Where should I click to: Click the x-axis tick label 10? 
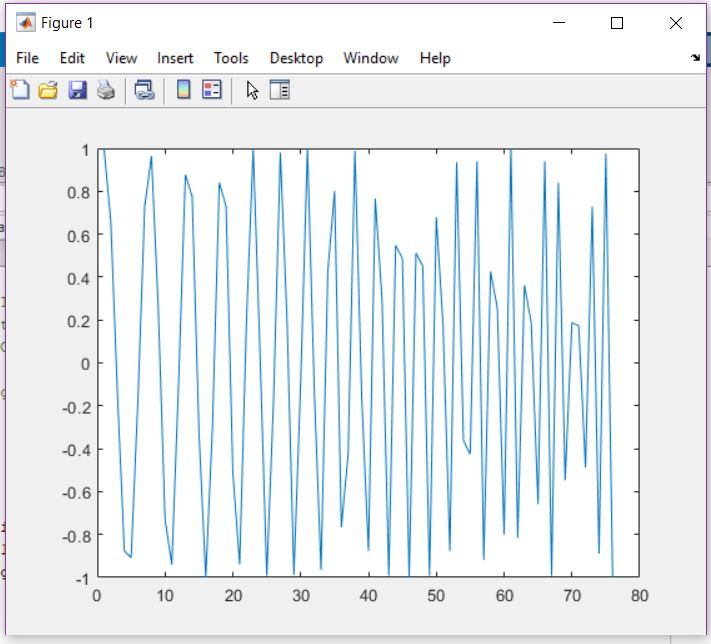pos(165,595)
